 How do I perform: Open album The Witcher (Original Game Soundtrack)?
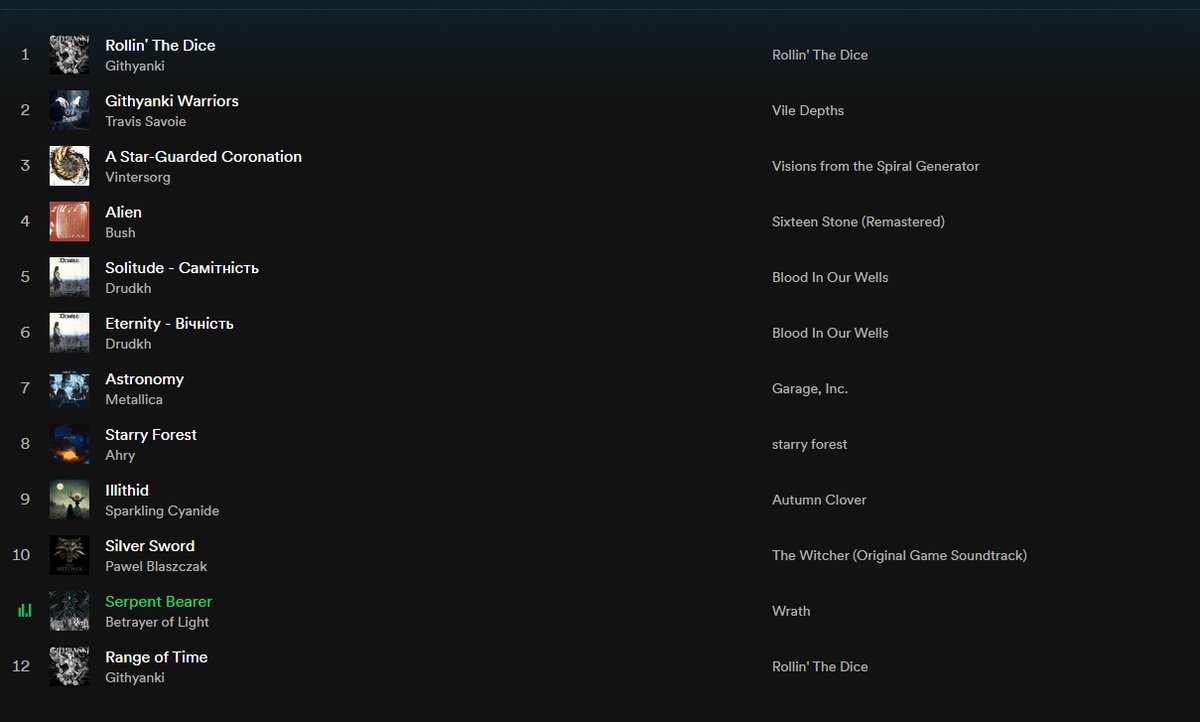pyautogui.click(x=899, y=555)
